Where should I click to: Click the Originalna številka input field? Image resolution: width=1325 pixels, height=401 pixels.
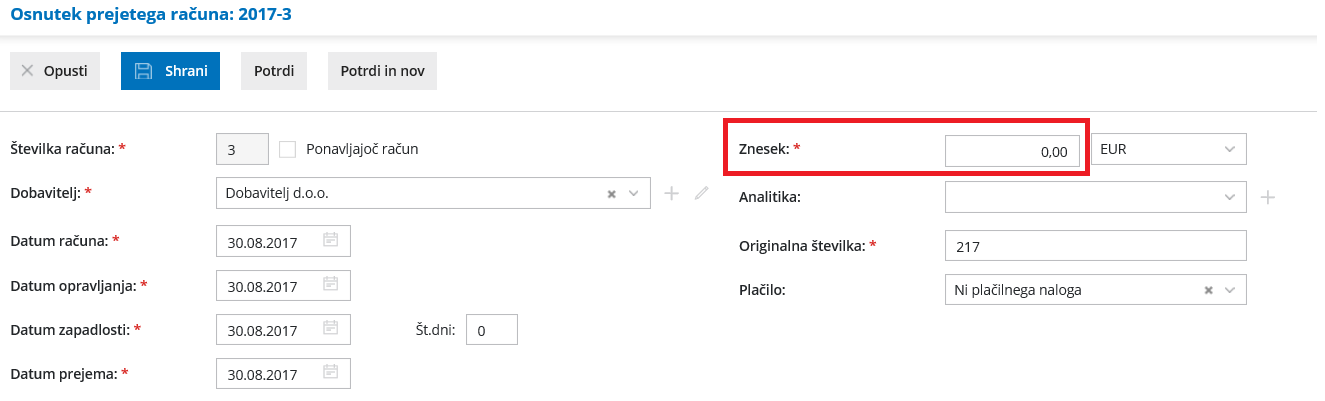point(1095,245)
